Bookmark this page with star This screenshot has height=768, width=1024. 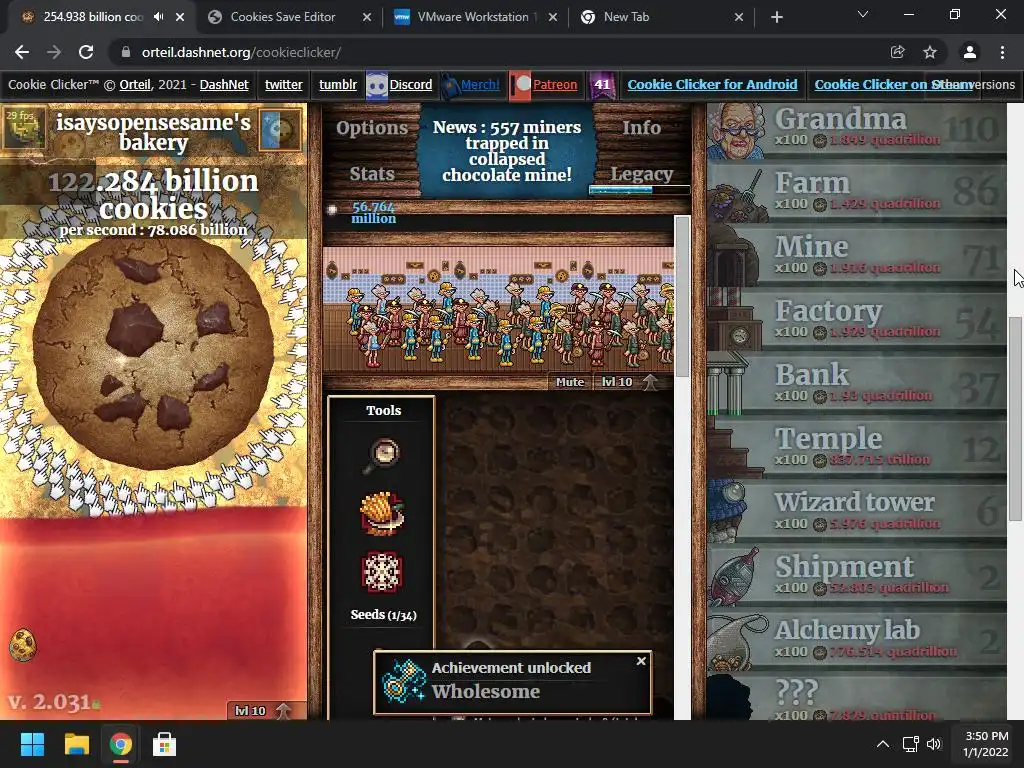point(930,52)
